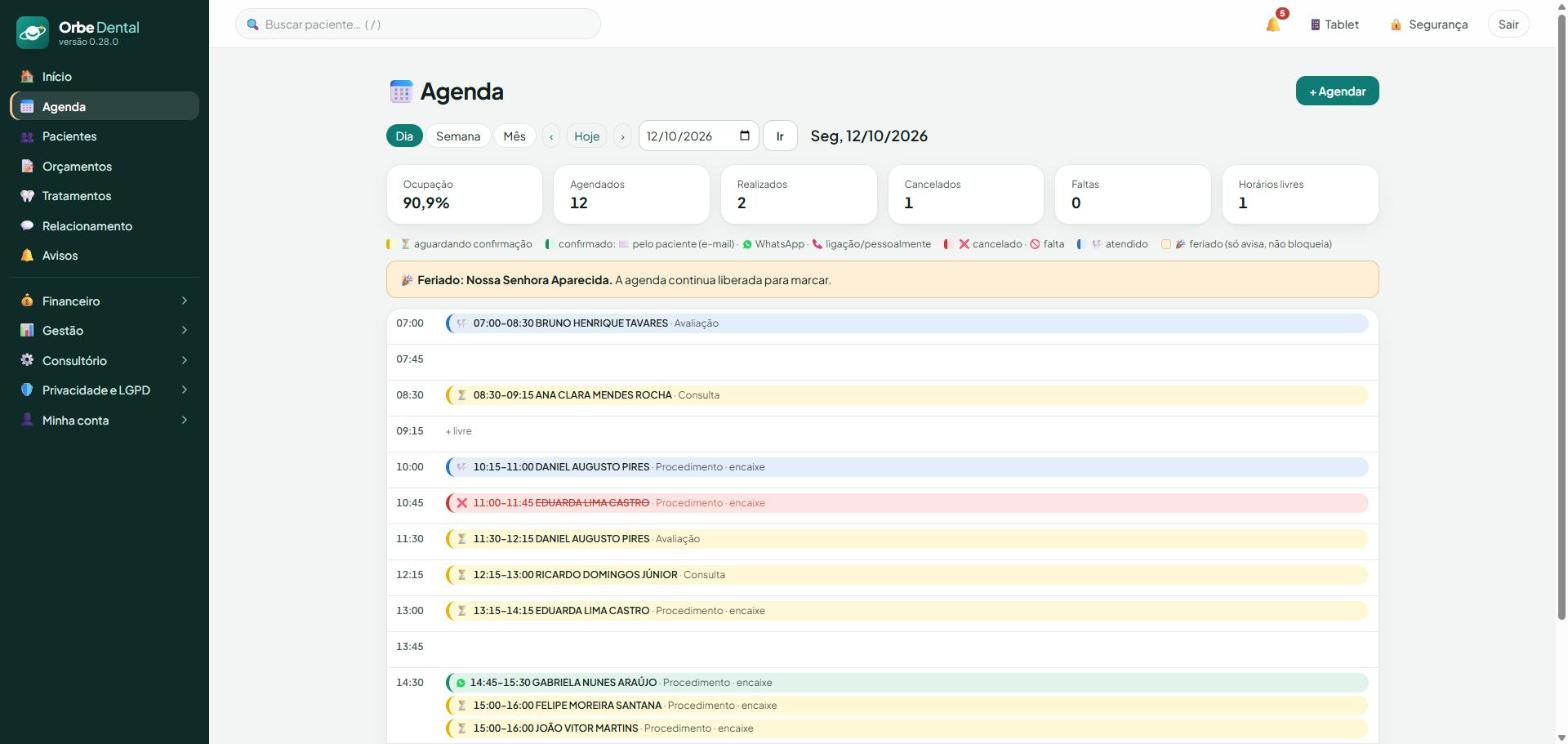Open the Segurança link
1568x744 pixels.
(x=1429, y=24)
